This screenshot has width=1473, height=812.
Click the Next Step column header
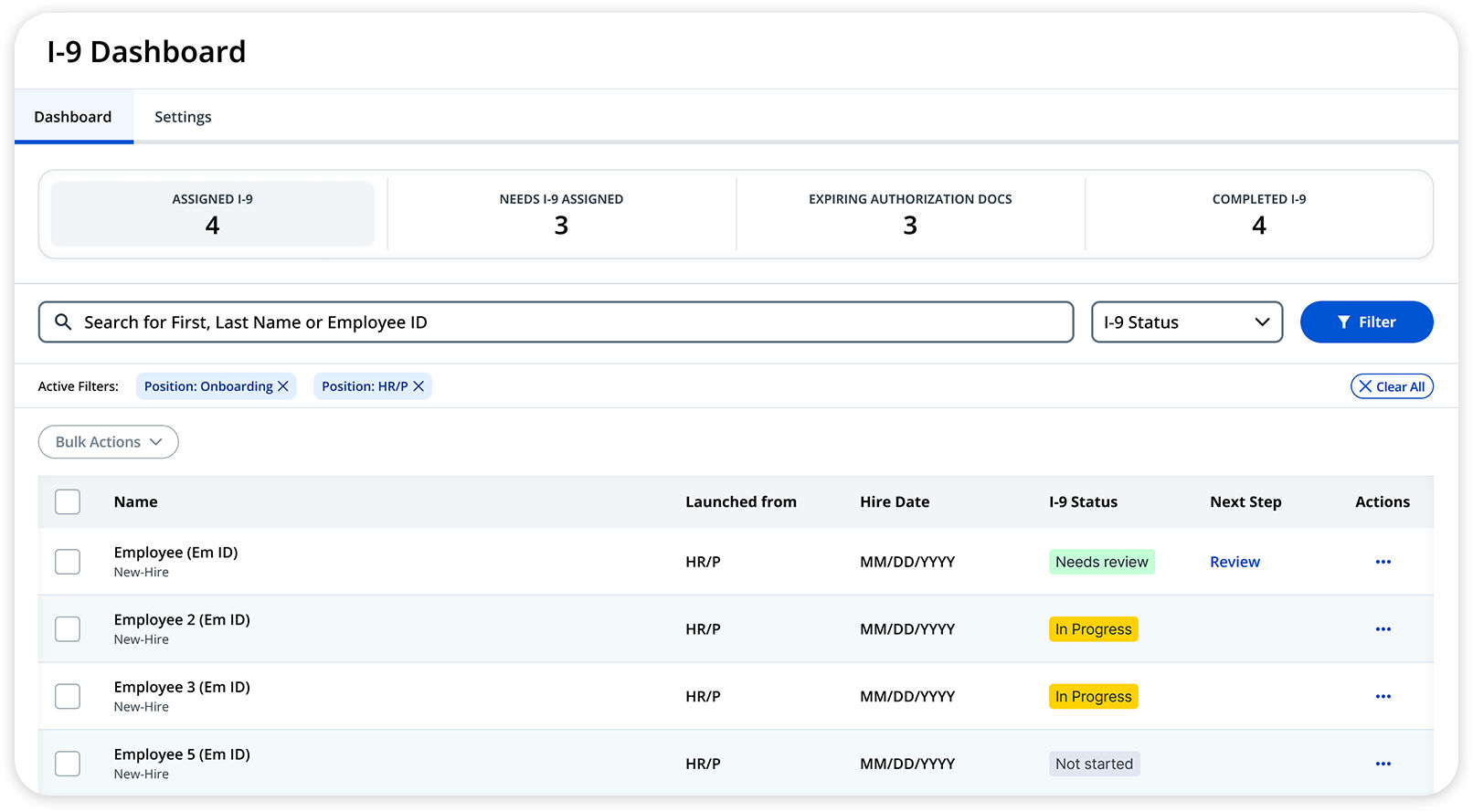coord(1245,501)
